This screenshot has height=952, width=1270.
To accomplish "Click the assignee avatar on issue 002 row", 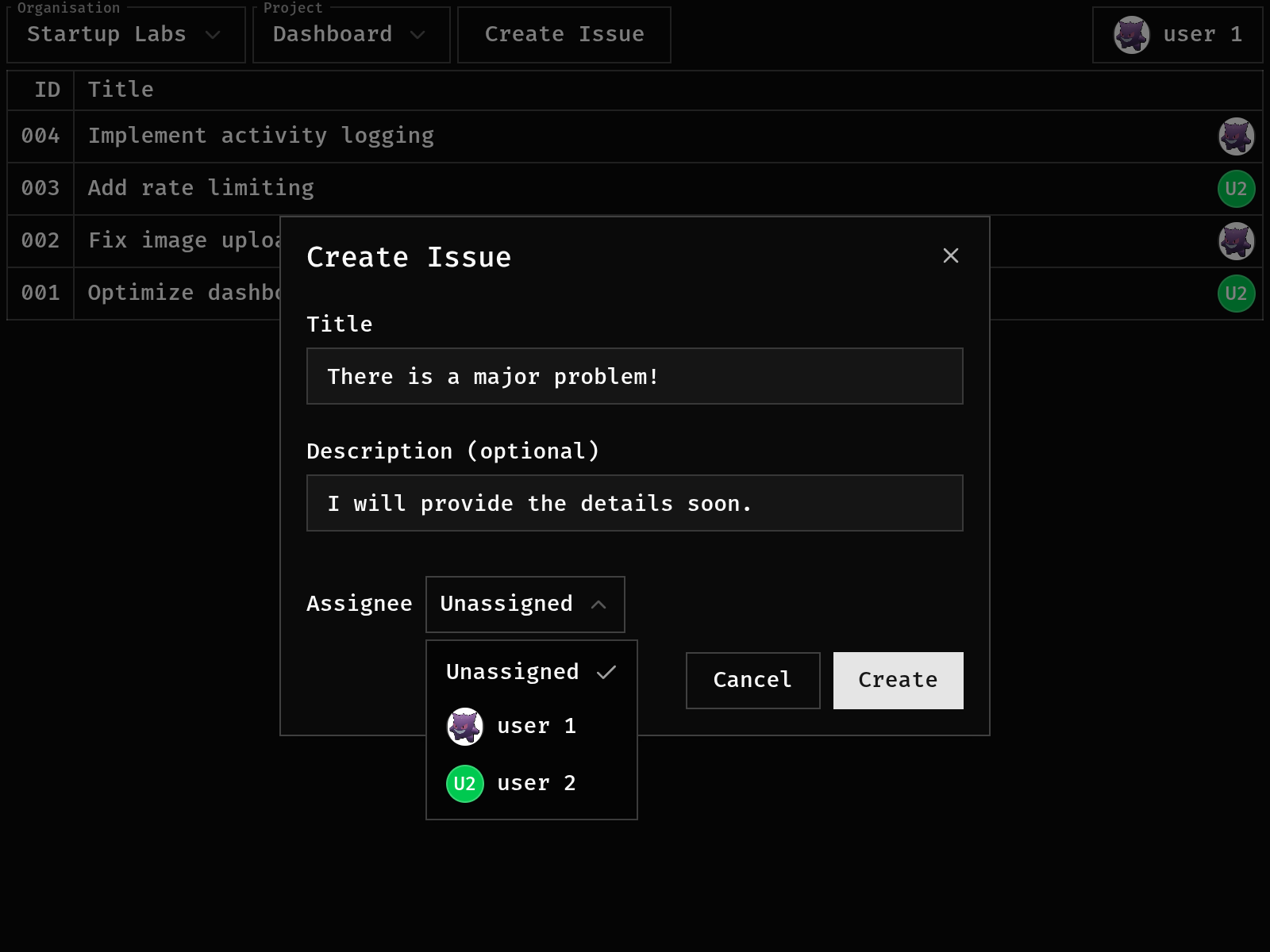I will (1236, 241).
